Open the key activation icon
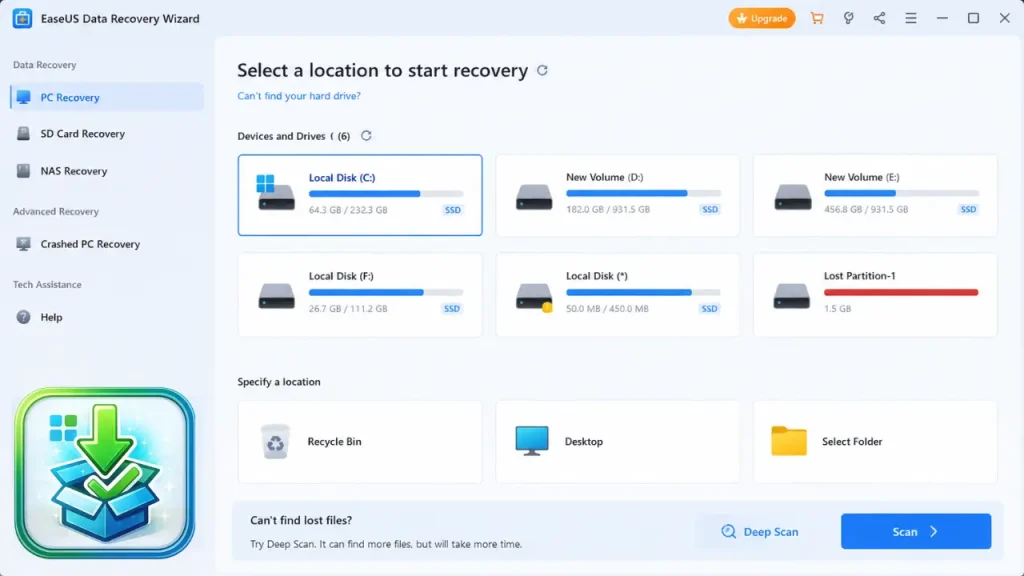Screen dimensions: 1024x576 848,18
